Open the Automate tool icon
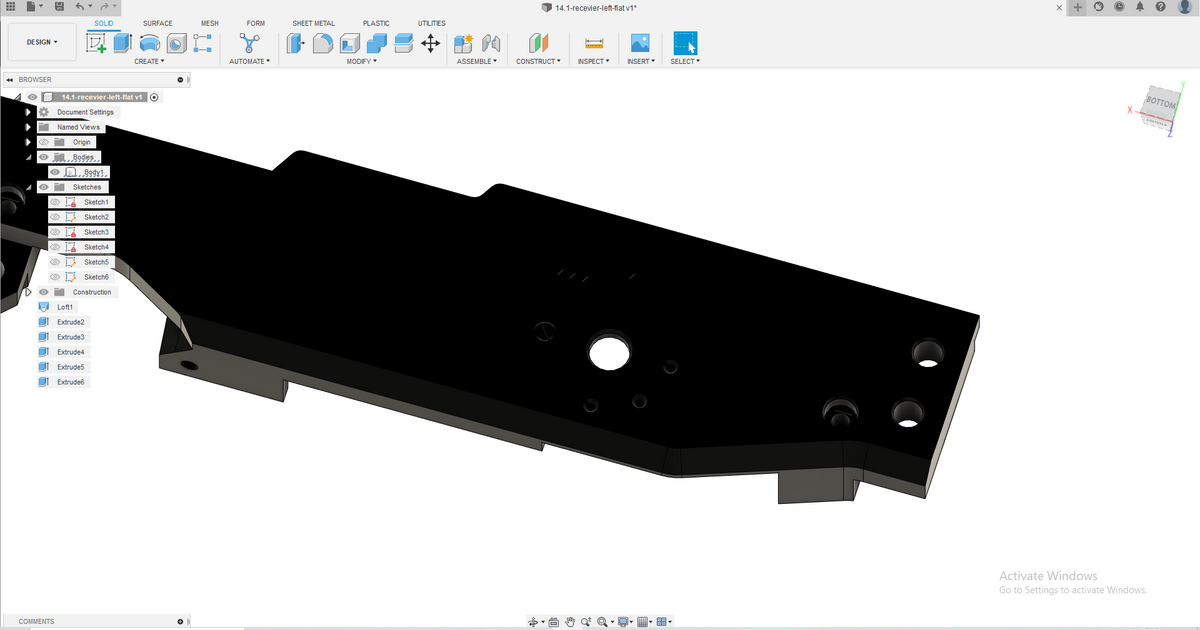 (249, 43)
